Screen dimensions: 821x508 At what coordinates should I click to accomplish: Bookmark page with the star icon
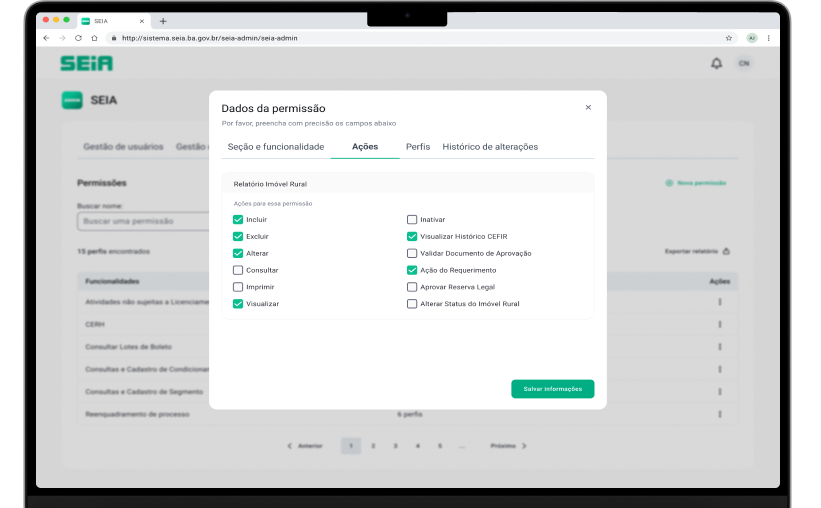pyautogui.click(x=728, y=38)
